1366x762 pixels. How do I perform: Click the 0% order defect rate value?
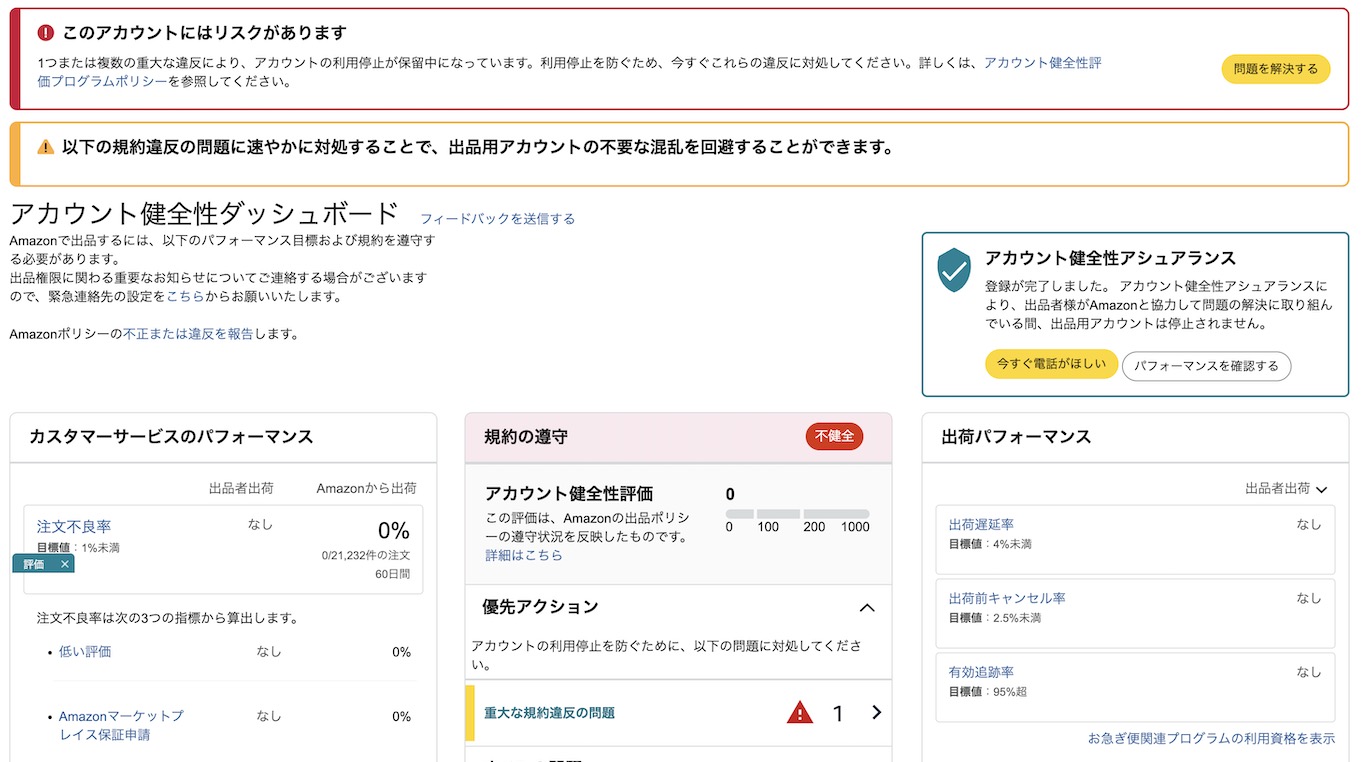(393, 530)
